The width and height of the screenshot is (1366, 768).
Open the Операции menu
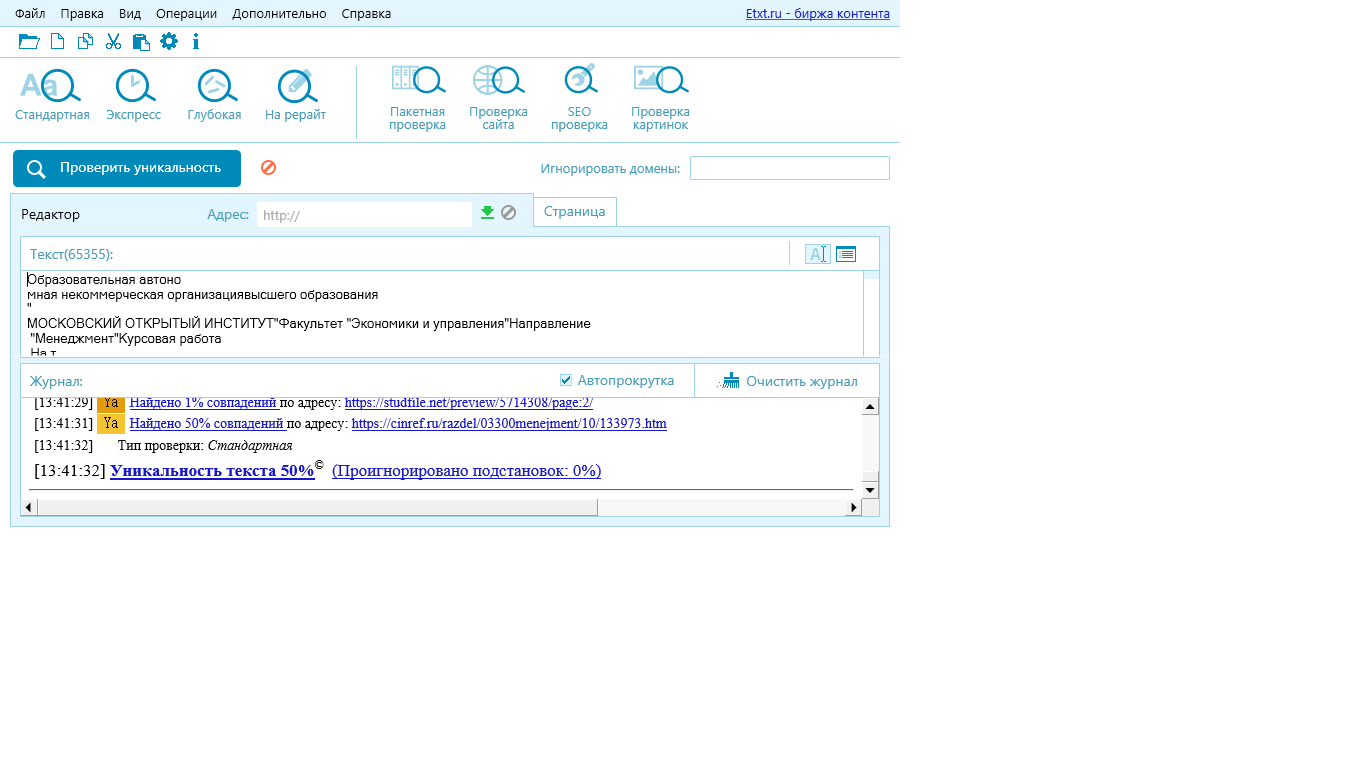click(186, 14)
